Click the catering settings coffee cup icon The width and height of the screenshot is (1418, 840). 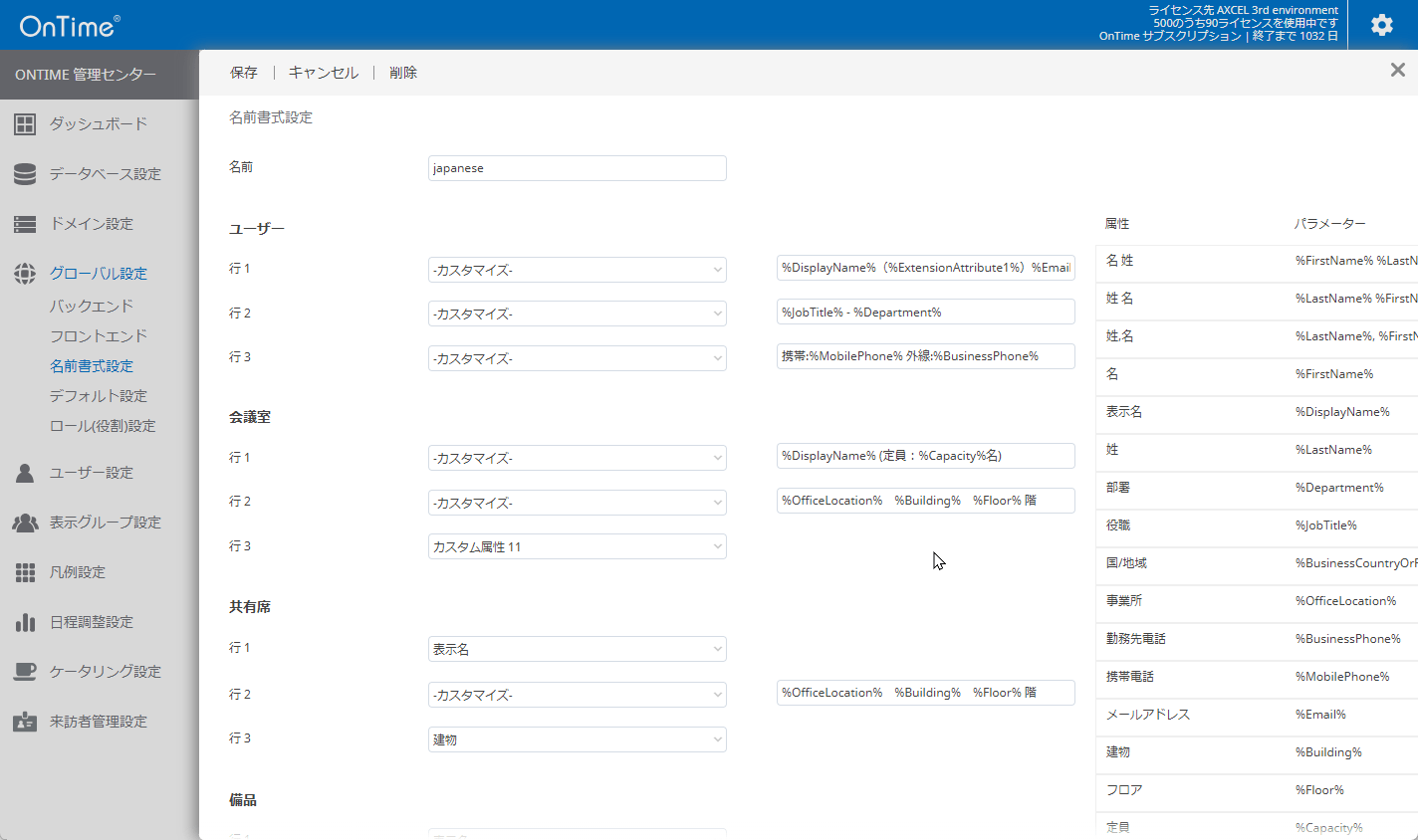coord(25,672)
